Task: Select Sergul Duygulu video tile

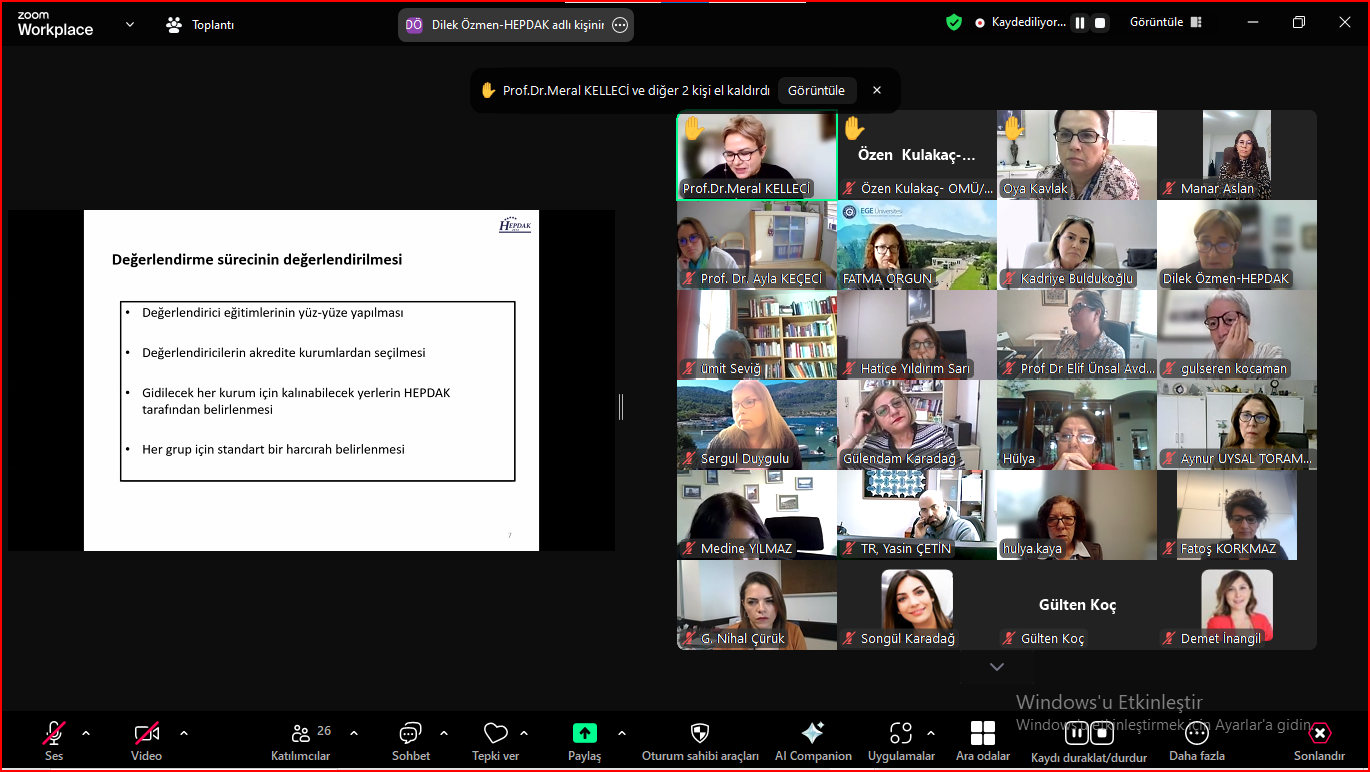Action: [757, 425]
